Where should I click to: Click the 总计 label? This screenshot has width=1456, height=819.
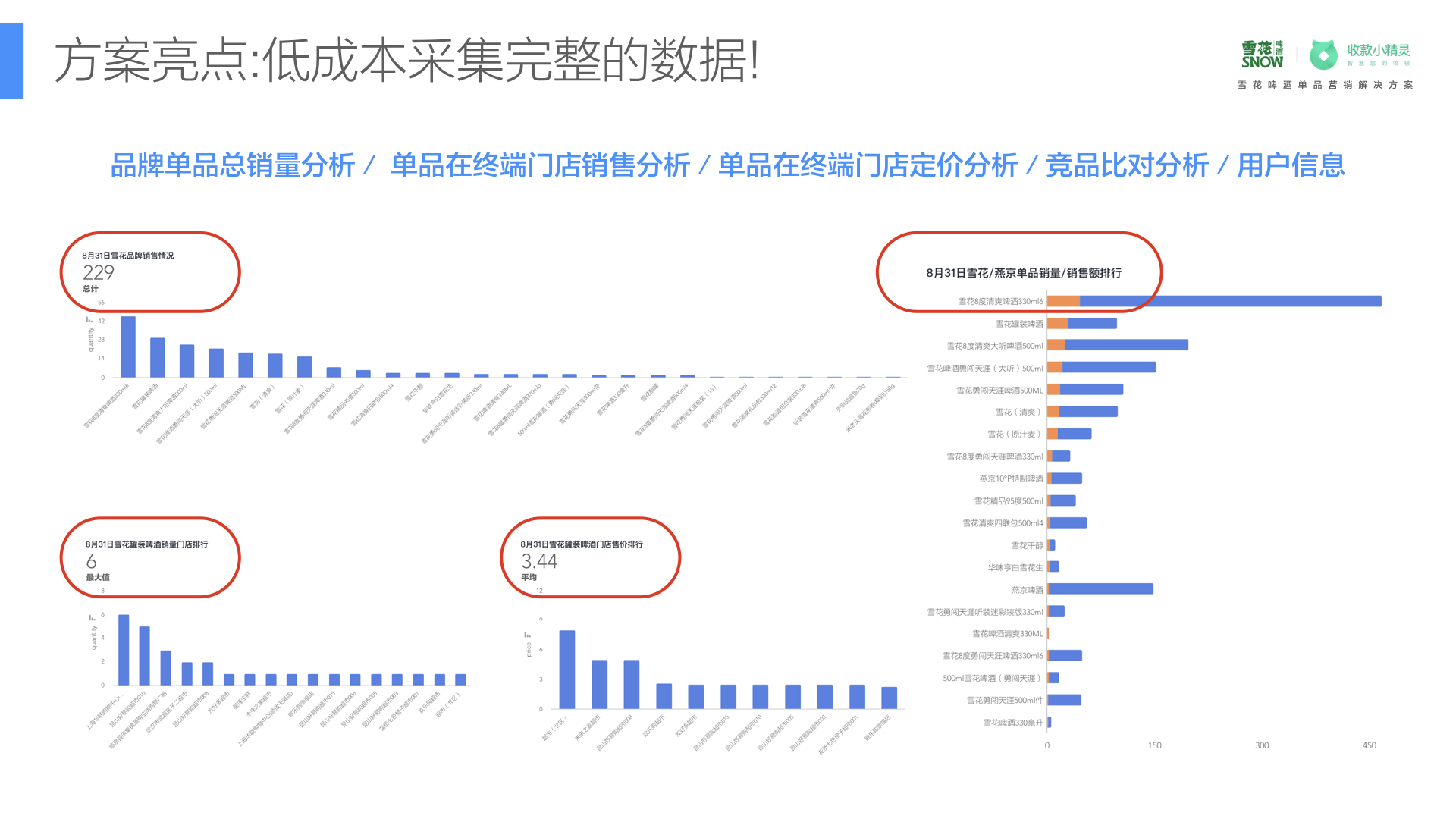(90, 289)
